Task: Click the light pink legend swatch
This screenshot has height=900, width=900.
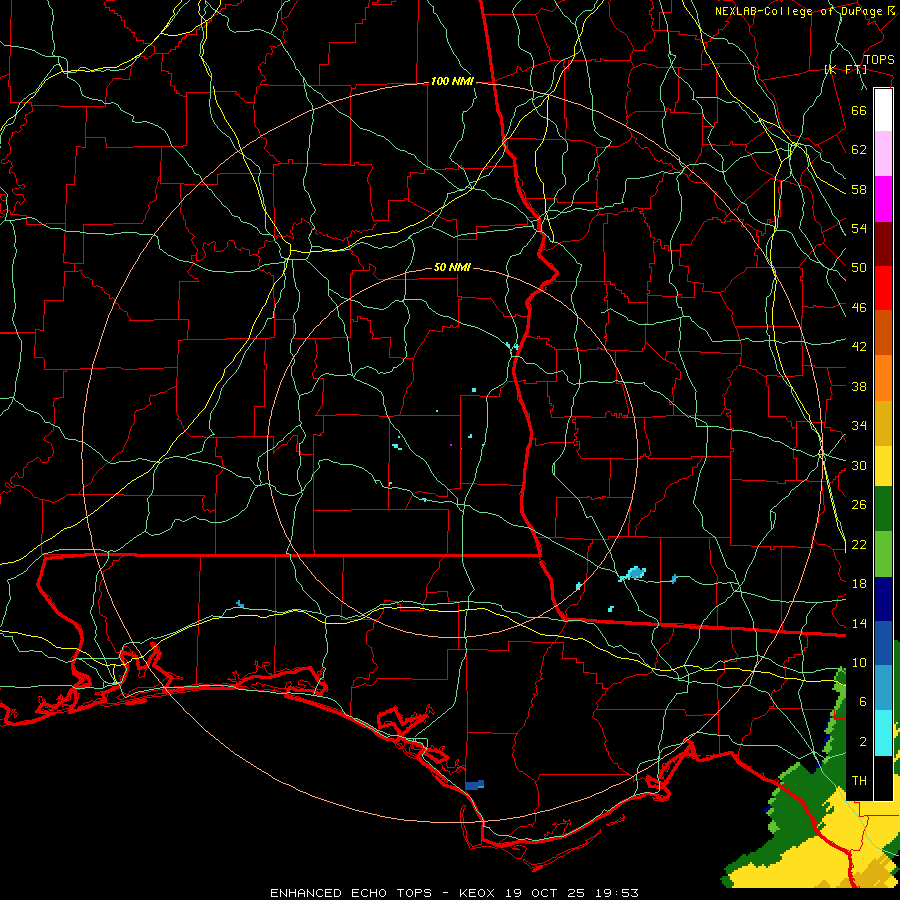Action: point(883,154)
